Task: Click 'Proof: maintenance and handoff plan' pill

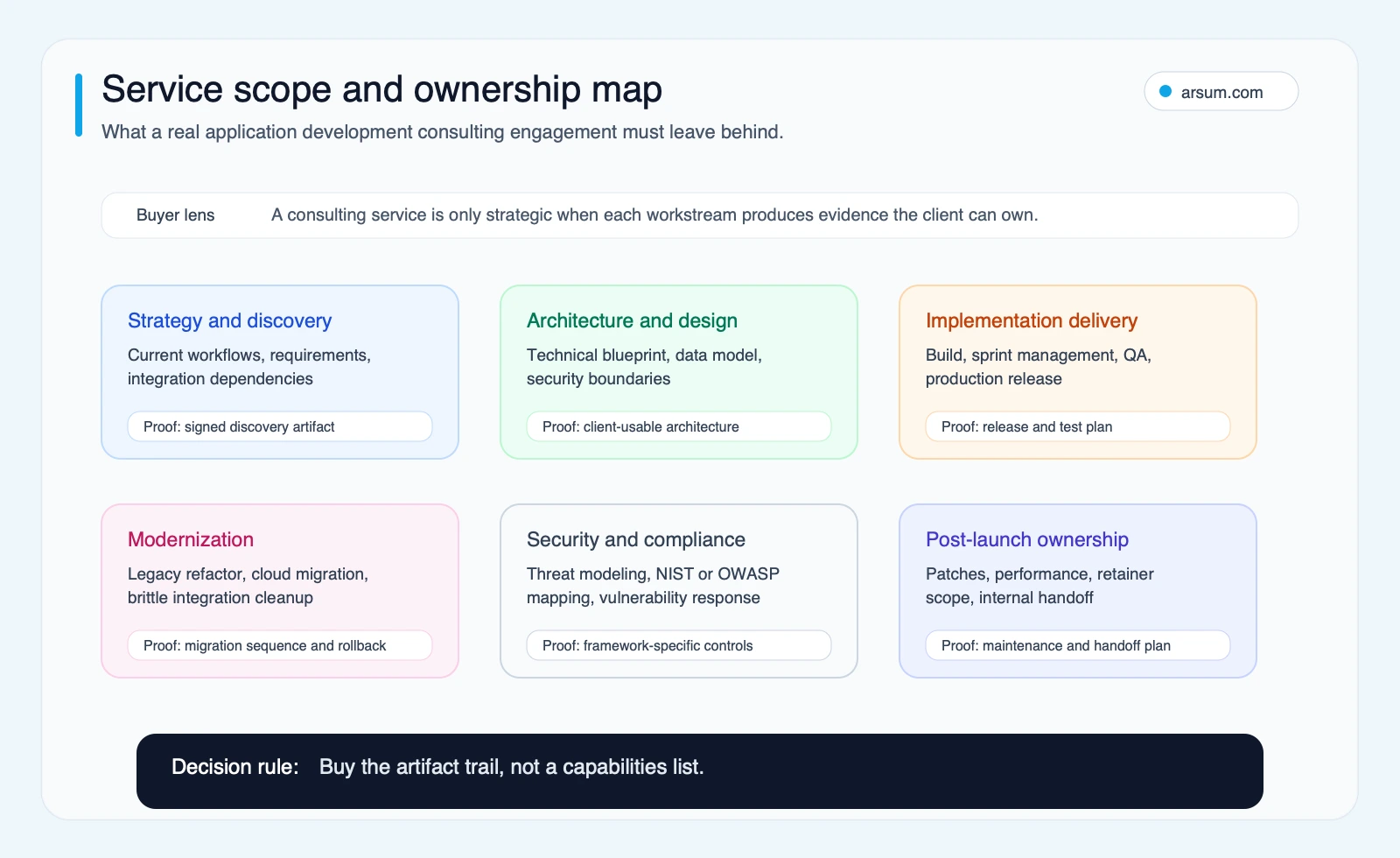Action: (x=1078, y=645)
